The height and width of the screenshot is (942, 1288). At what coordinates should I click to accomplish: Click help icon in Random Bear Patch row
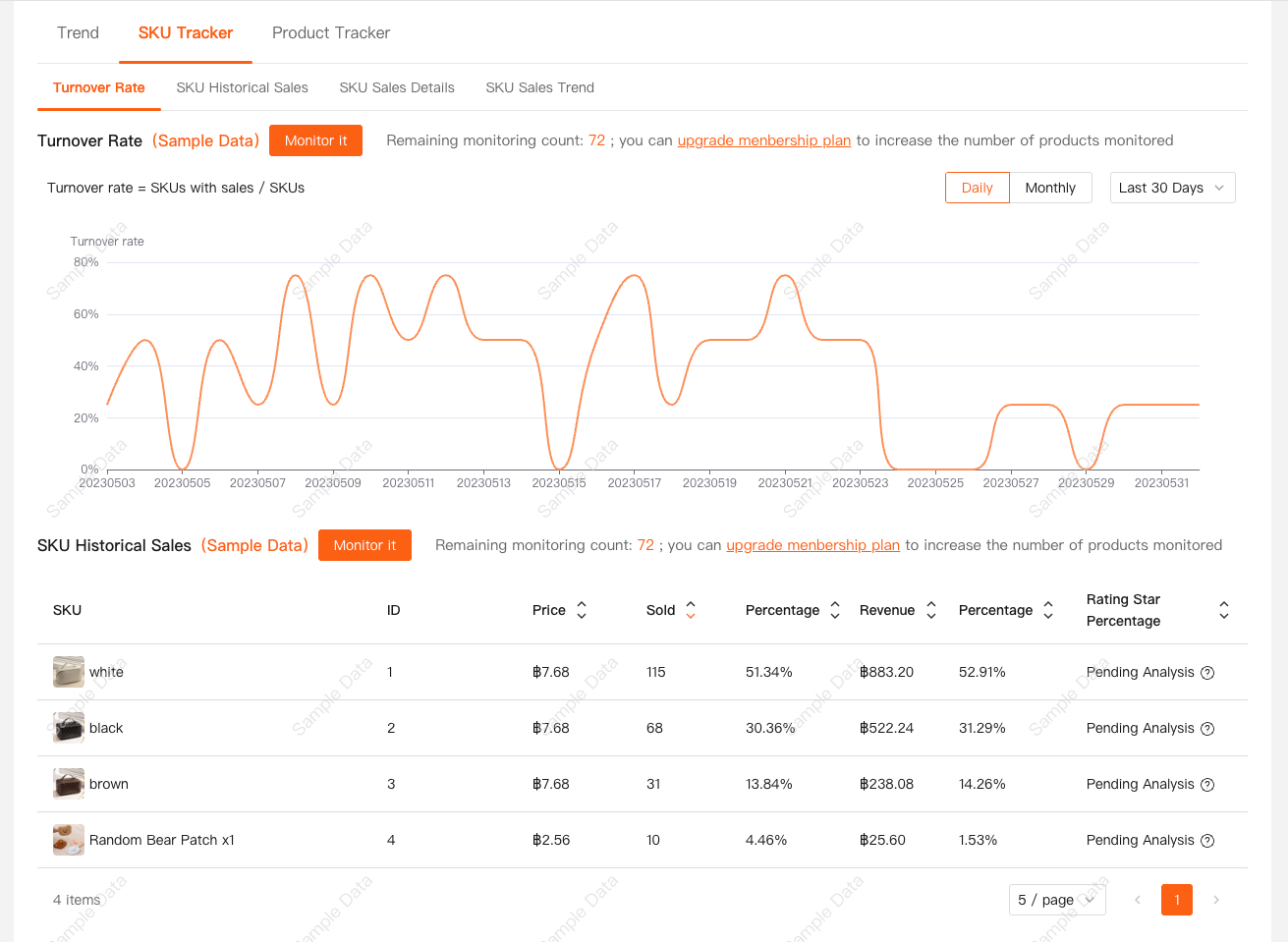(x=1207, y=841)
